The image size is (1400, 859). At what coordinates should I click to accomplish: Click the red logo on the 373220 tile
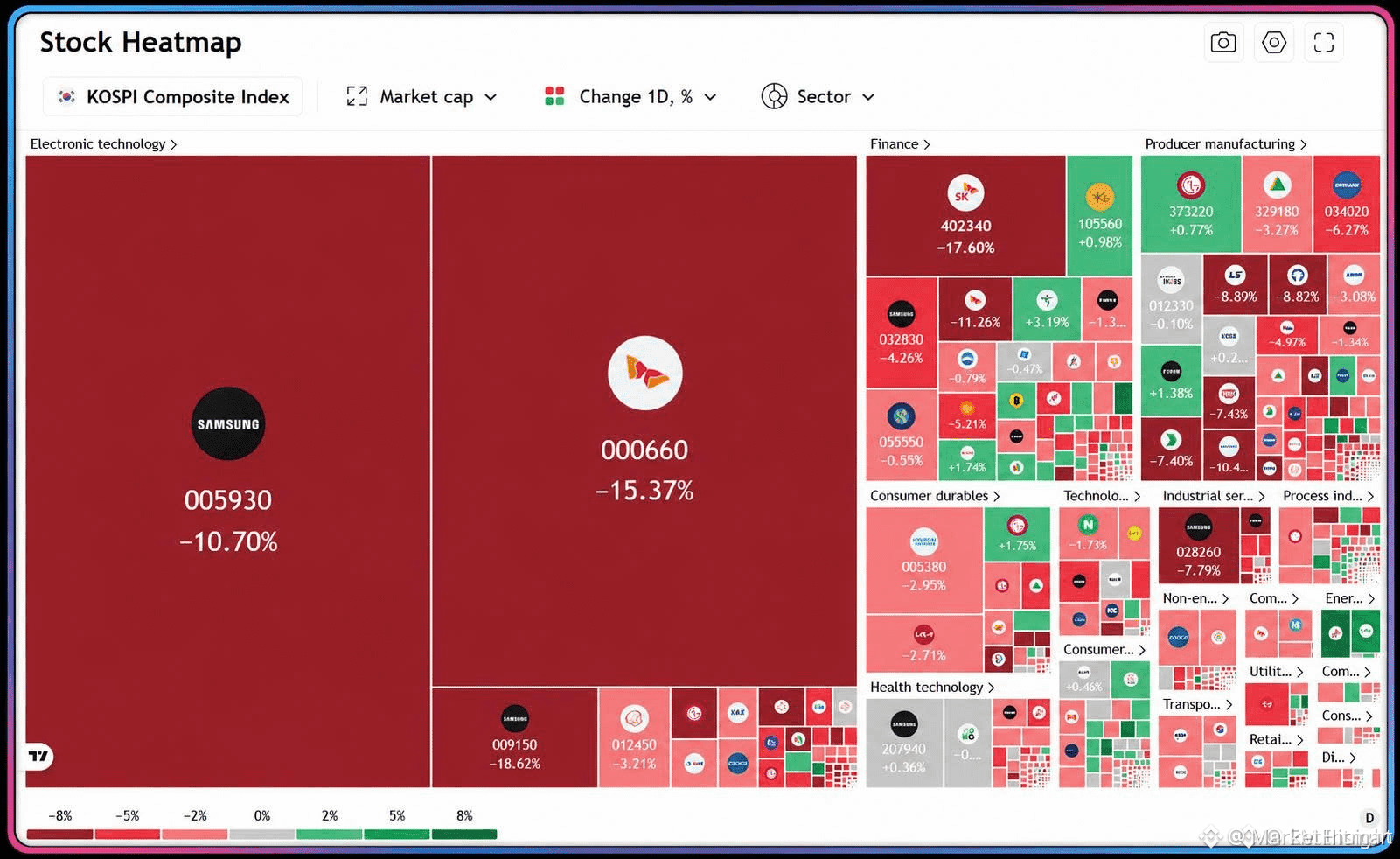(1191, 185)
